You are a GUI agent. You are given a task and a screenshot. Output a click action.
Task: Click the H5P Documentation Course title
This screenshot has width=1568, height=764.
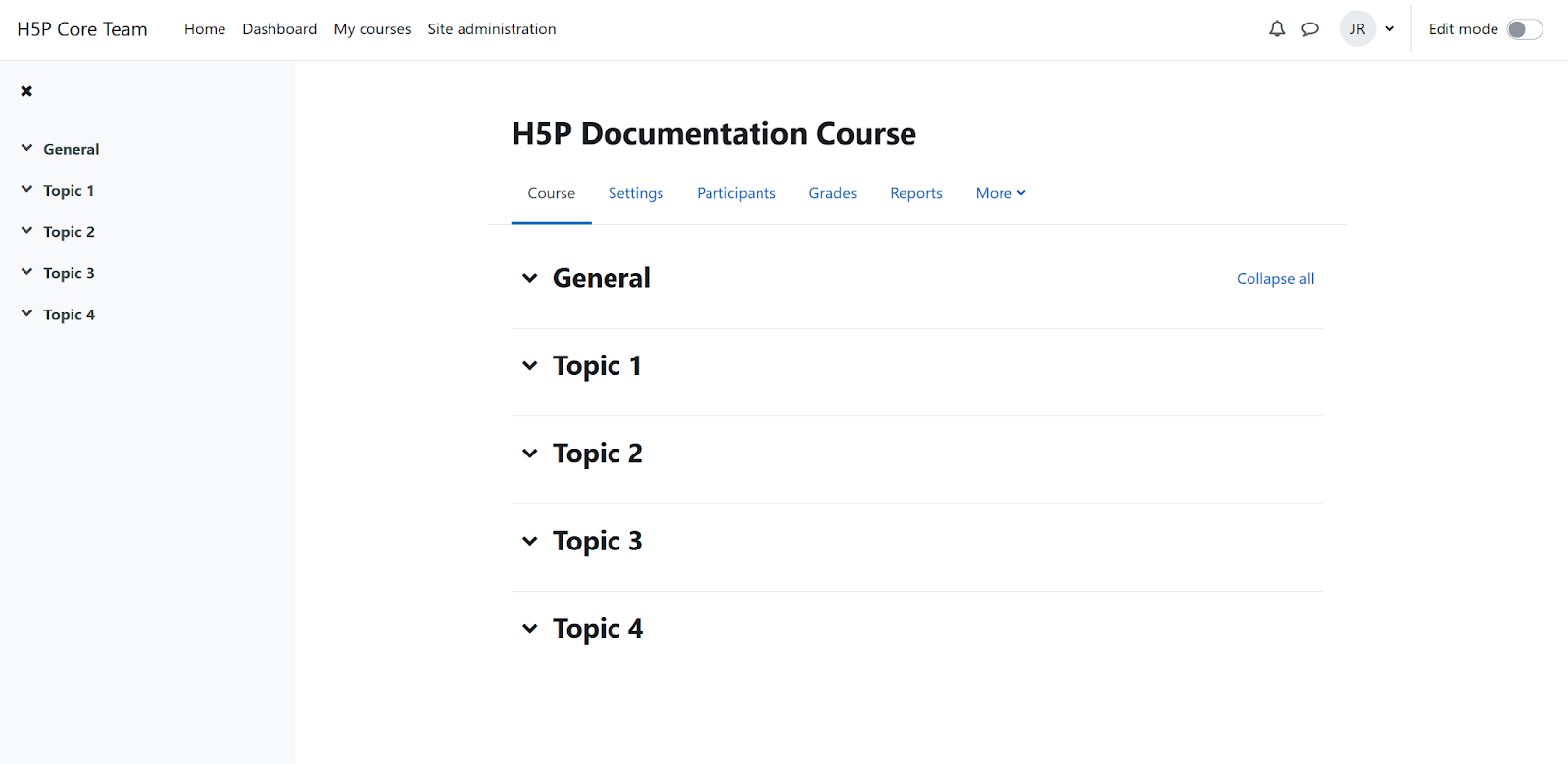pyautogui.click(x=713, y=133)
